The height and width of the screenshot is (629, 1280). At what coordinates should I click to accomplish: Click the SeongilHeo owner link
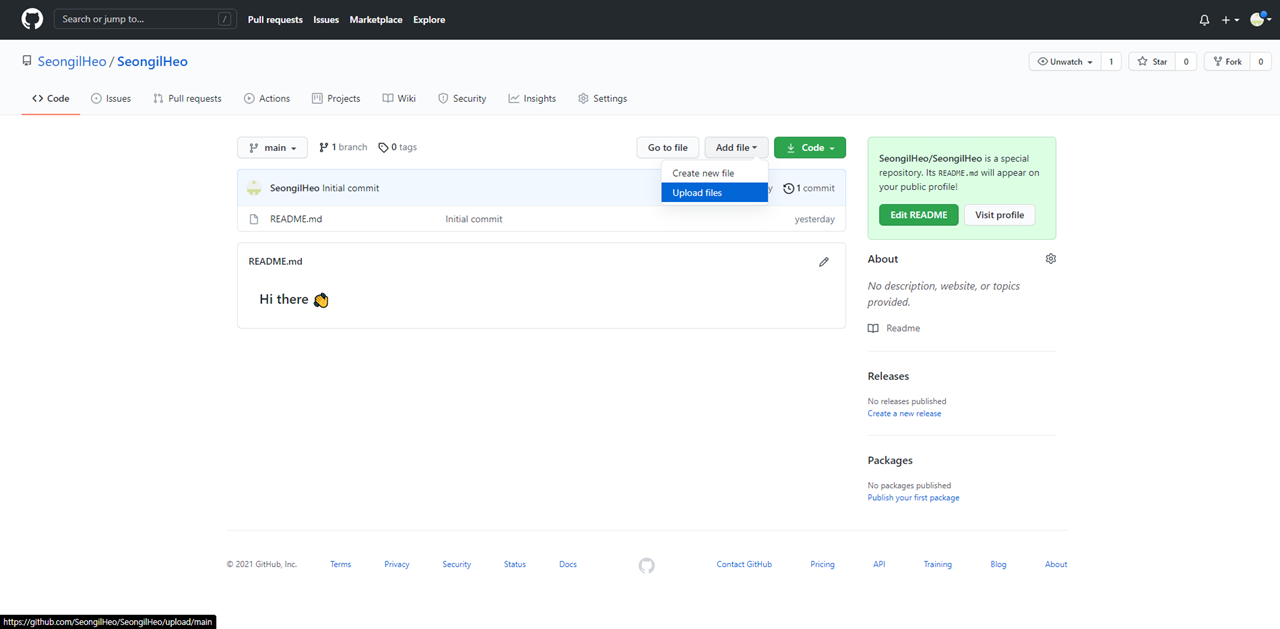click(72, 62)
